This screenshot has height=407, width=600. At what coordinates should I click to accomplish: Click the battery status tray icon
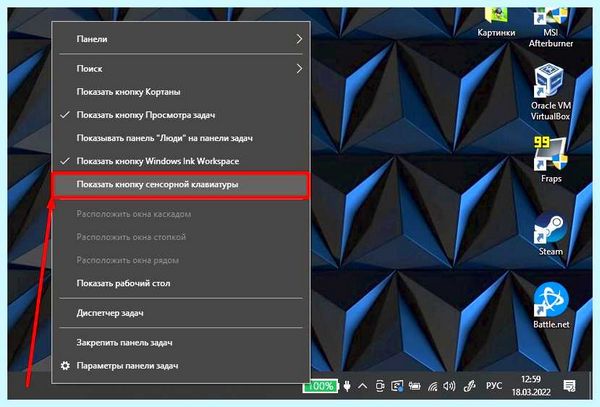click(x=414, y=386)
